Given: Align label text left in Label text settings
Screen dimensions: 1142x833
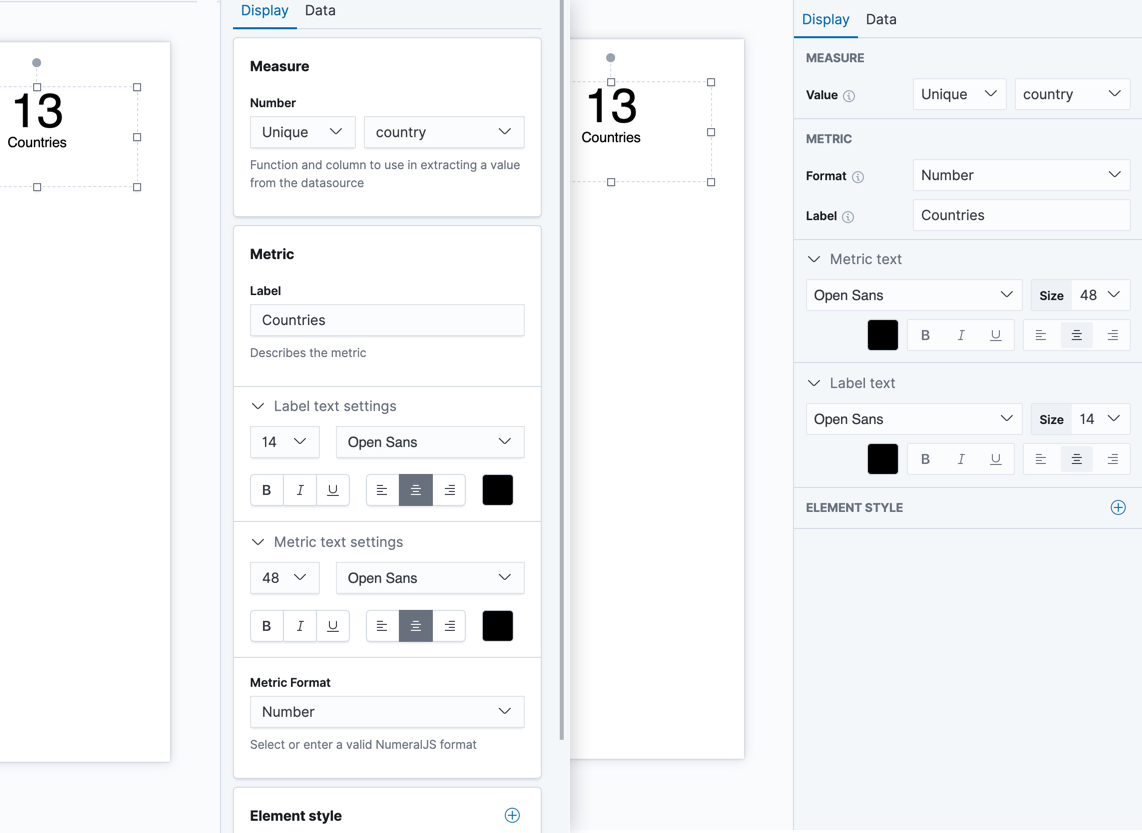Looking at the screenshot, I should [382, 490].
